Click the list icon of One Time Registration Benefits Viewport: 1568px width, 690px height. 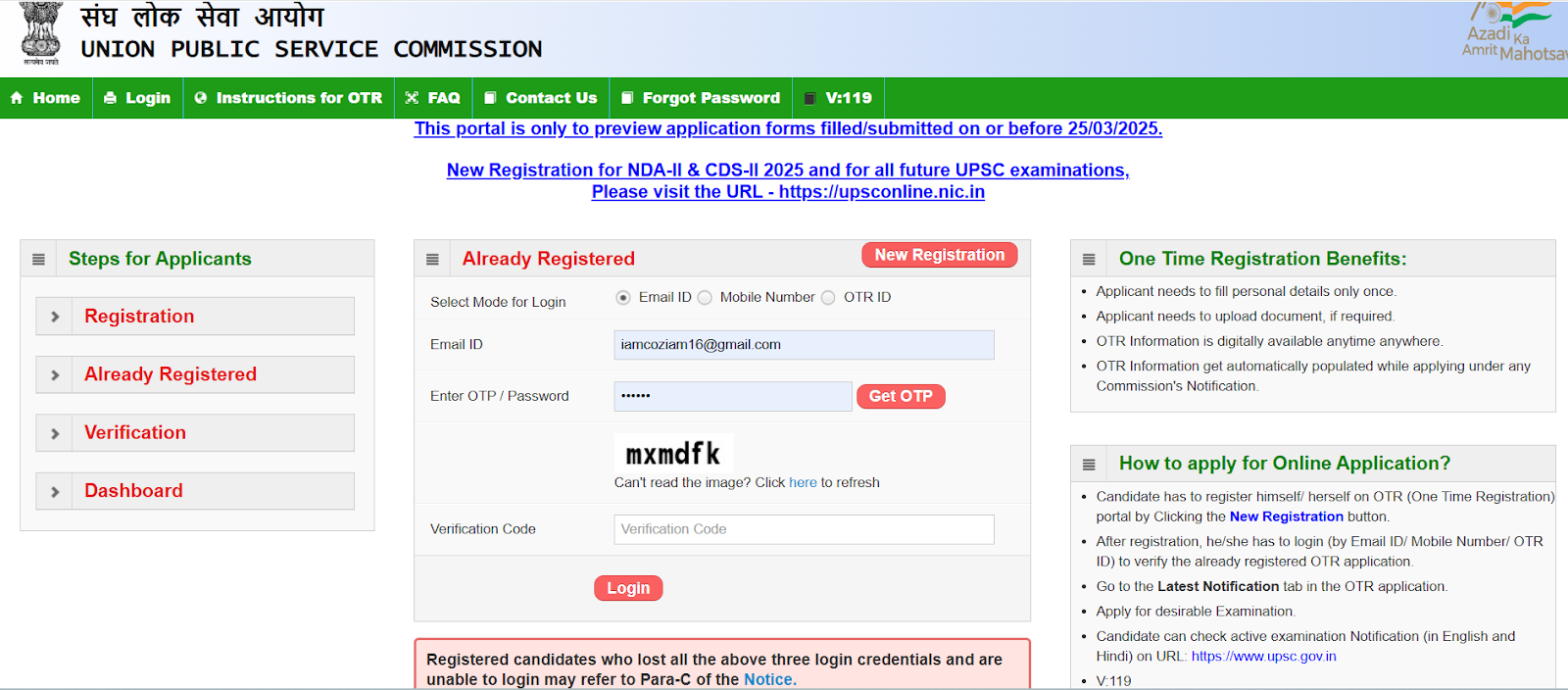click(1089, 260)
